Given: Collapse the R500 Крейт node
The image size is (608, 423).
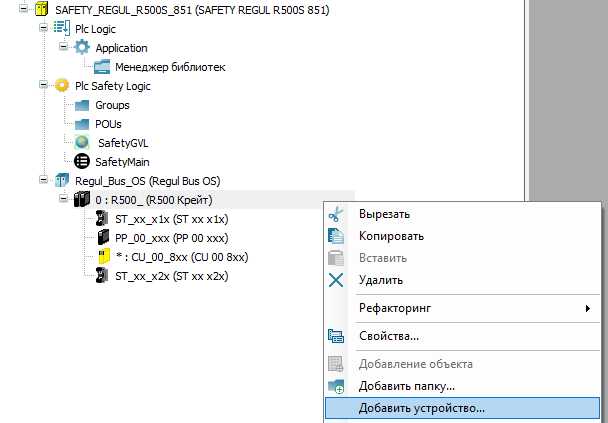Looking at the screenshot, I should click(63, 200).
